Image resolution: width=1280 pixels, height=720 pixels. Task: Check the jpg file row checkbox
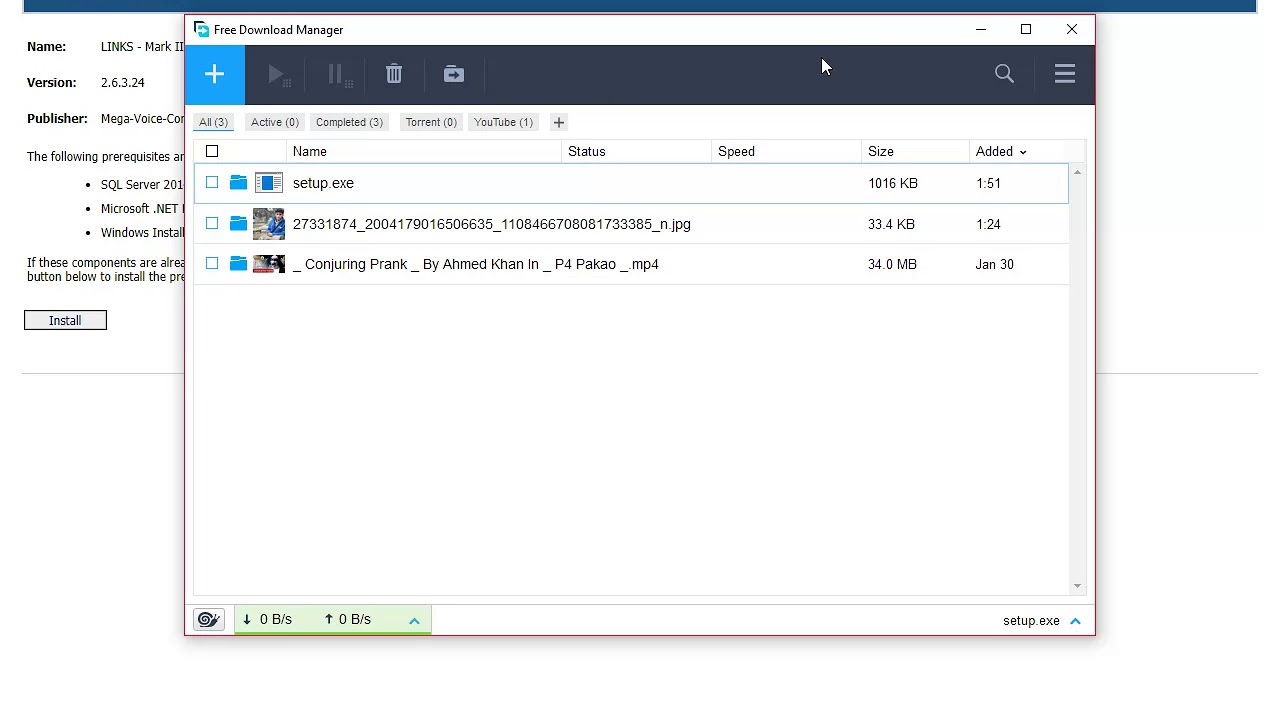[x=212, y=223]
